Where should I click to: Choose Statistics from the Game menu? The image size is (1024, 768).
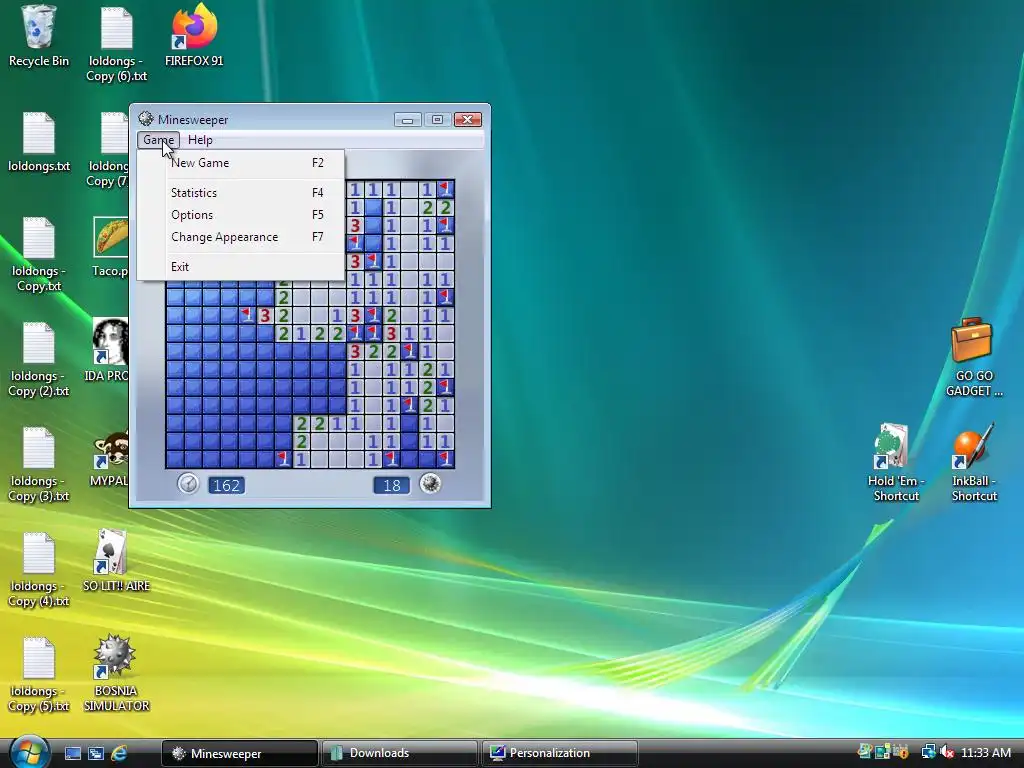240,193
